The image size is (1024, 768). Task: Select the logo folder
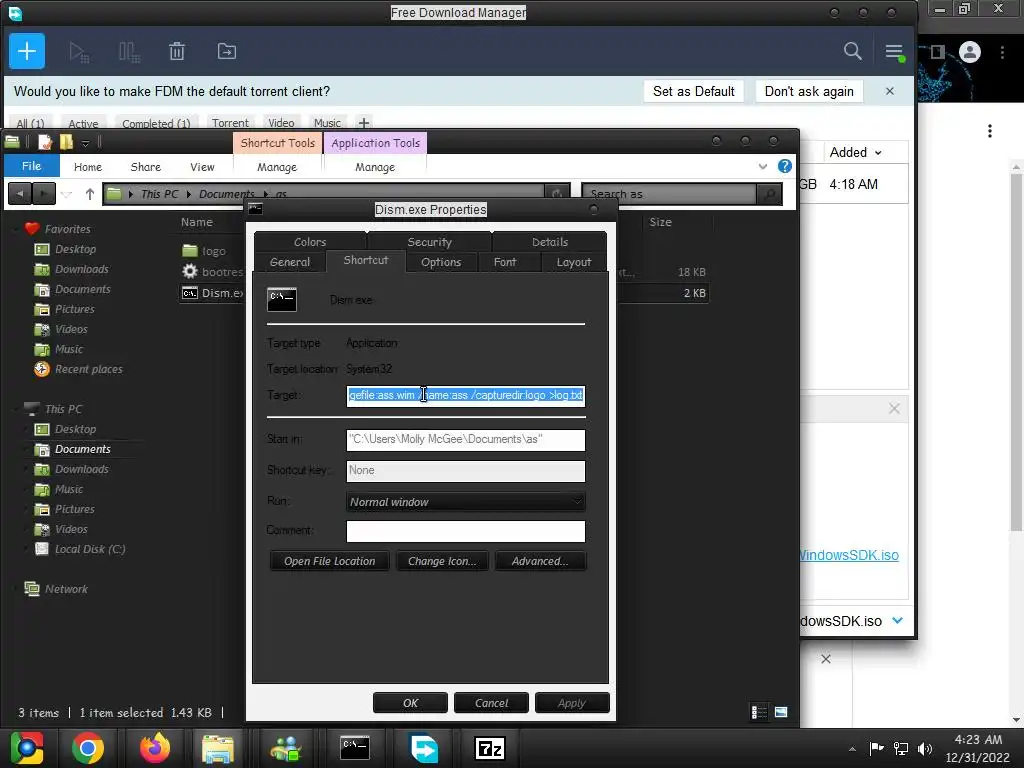pos(213,251)
